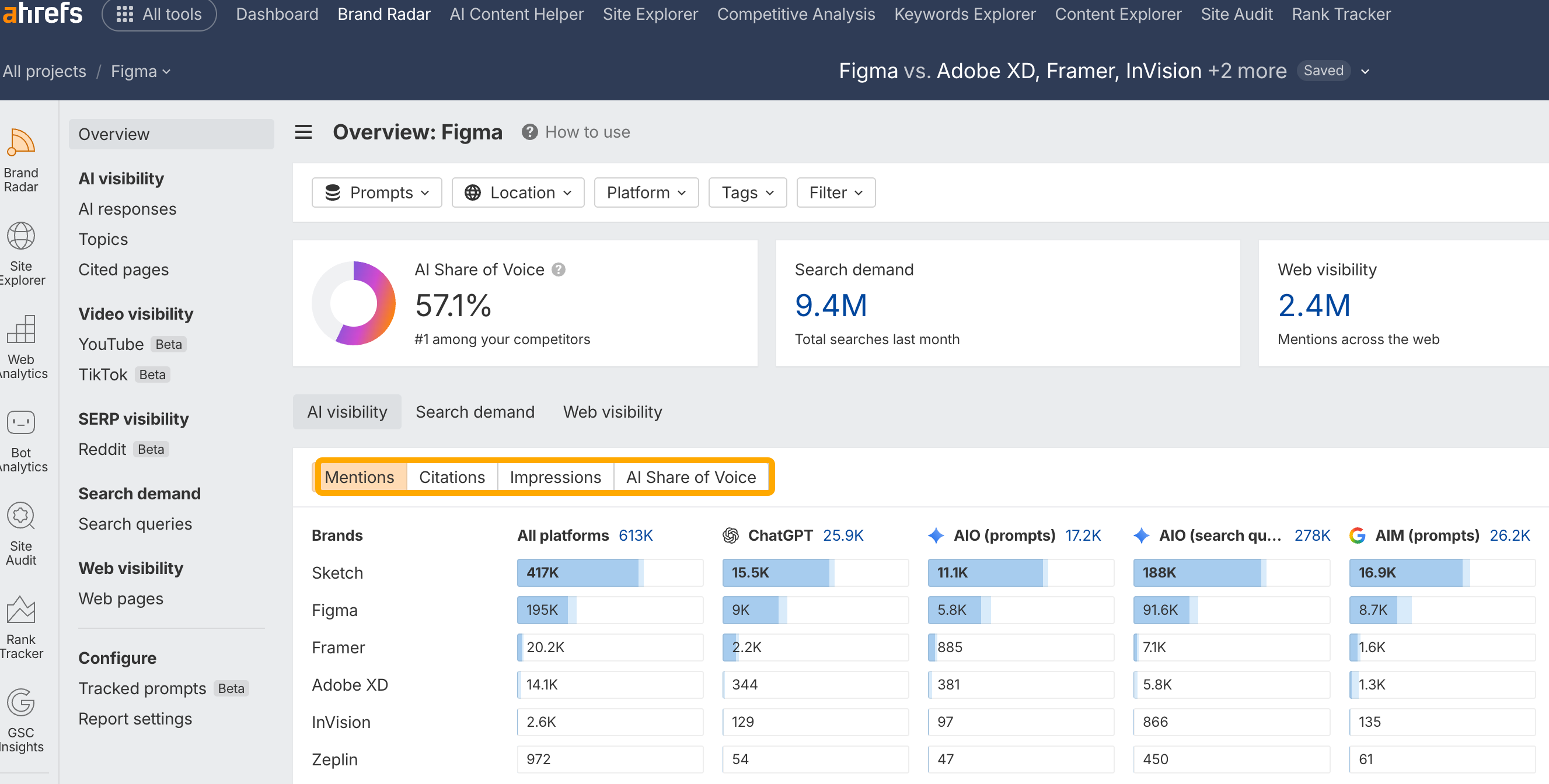Open Rank Tracker in top navigation
This screenshot has height=784, width=1549.
1342,14
